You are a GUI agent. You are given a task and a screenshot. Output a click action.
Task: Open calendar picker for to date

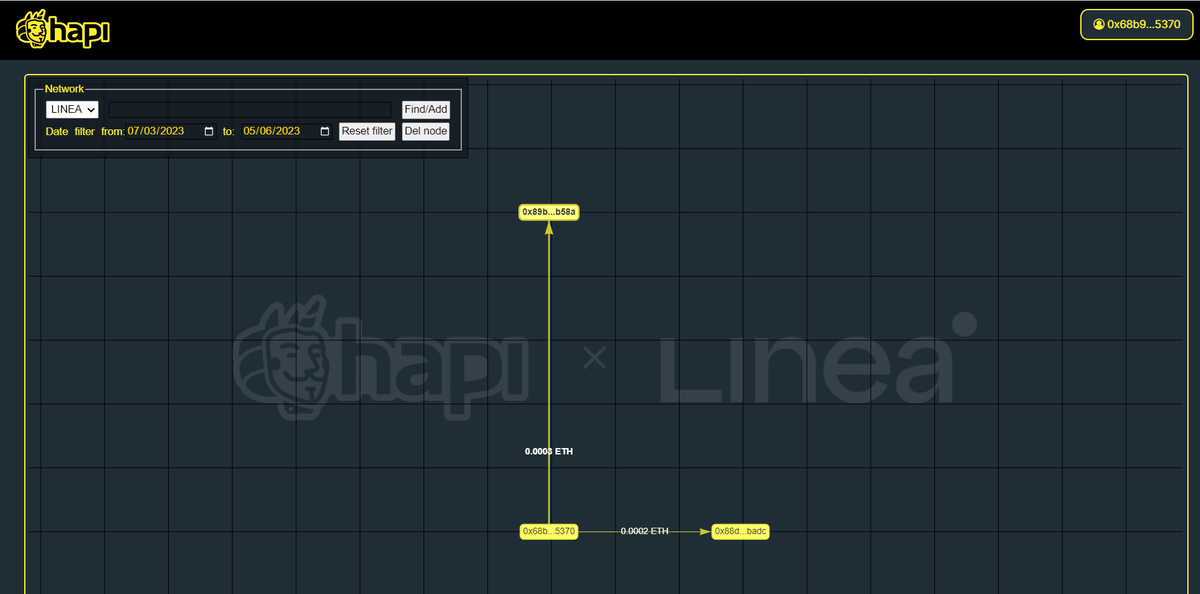pos(325,131)
